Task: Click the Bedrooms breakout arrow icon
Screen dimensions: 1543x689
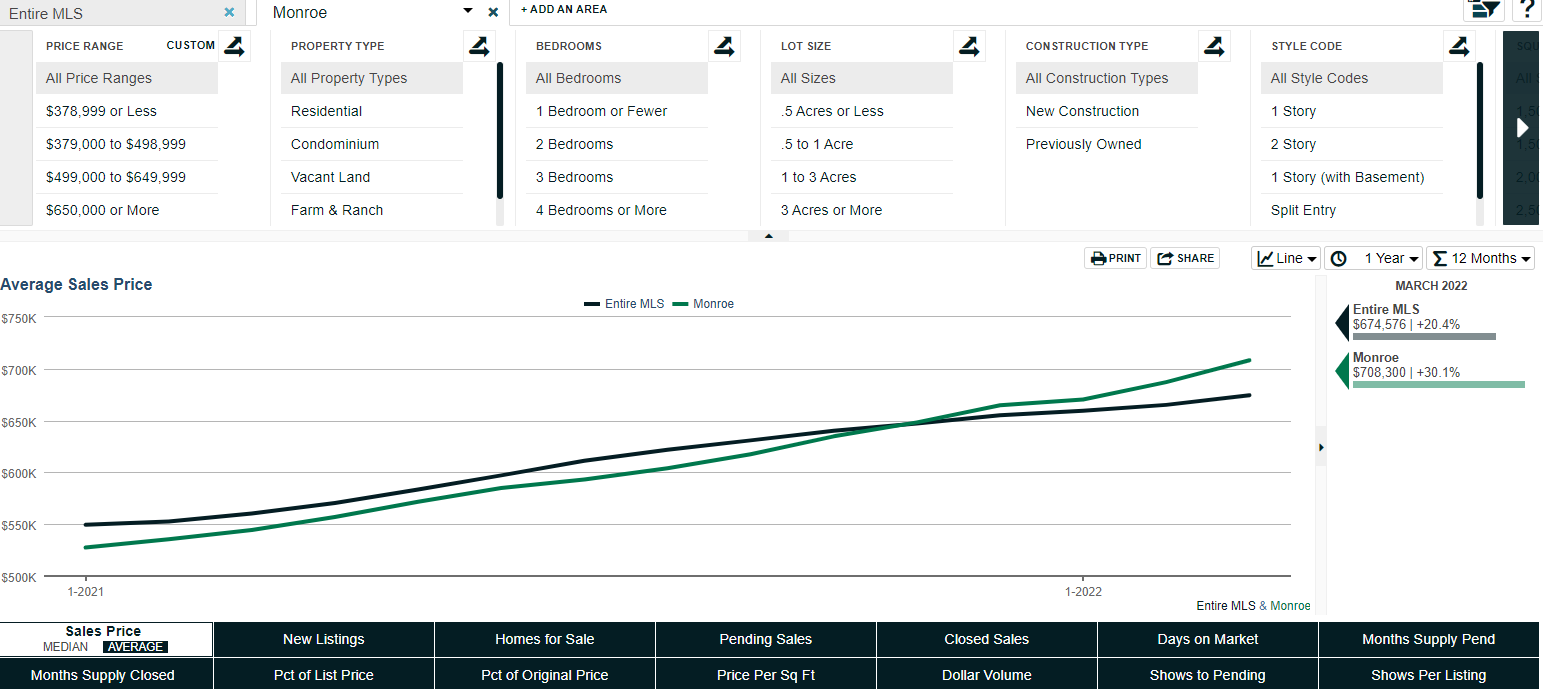Action: (724, 46)
